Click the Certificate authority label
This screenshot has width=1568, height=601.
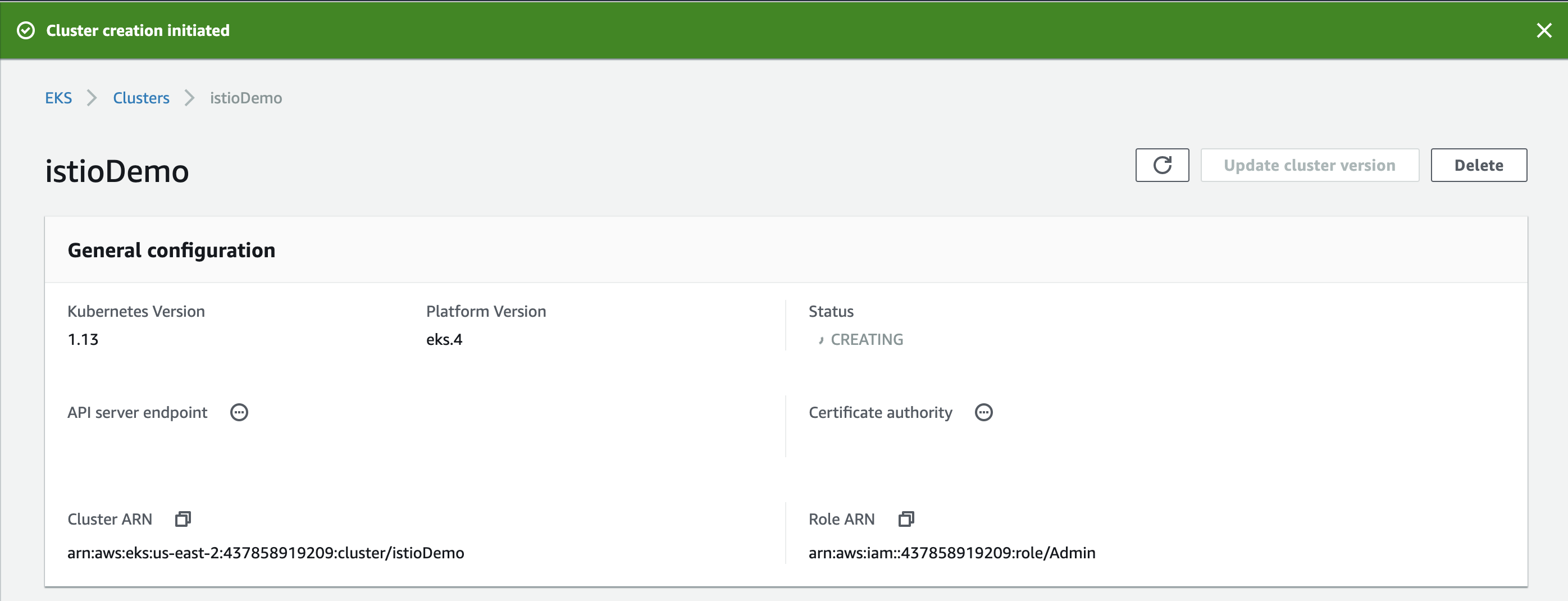click(880, 412)
